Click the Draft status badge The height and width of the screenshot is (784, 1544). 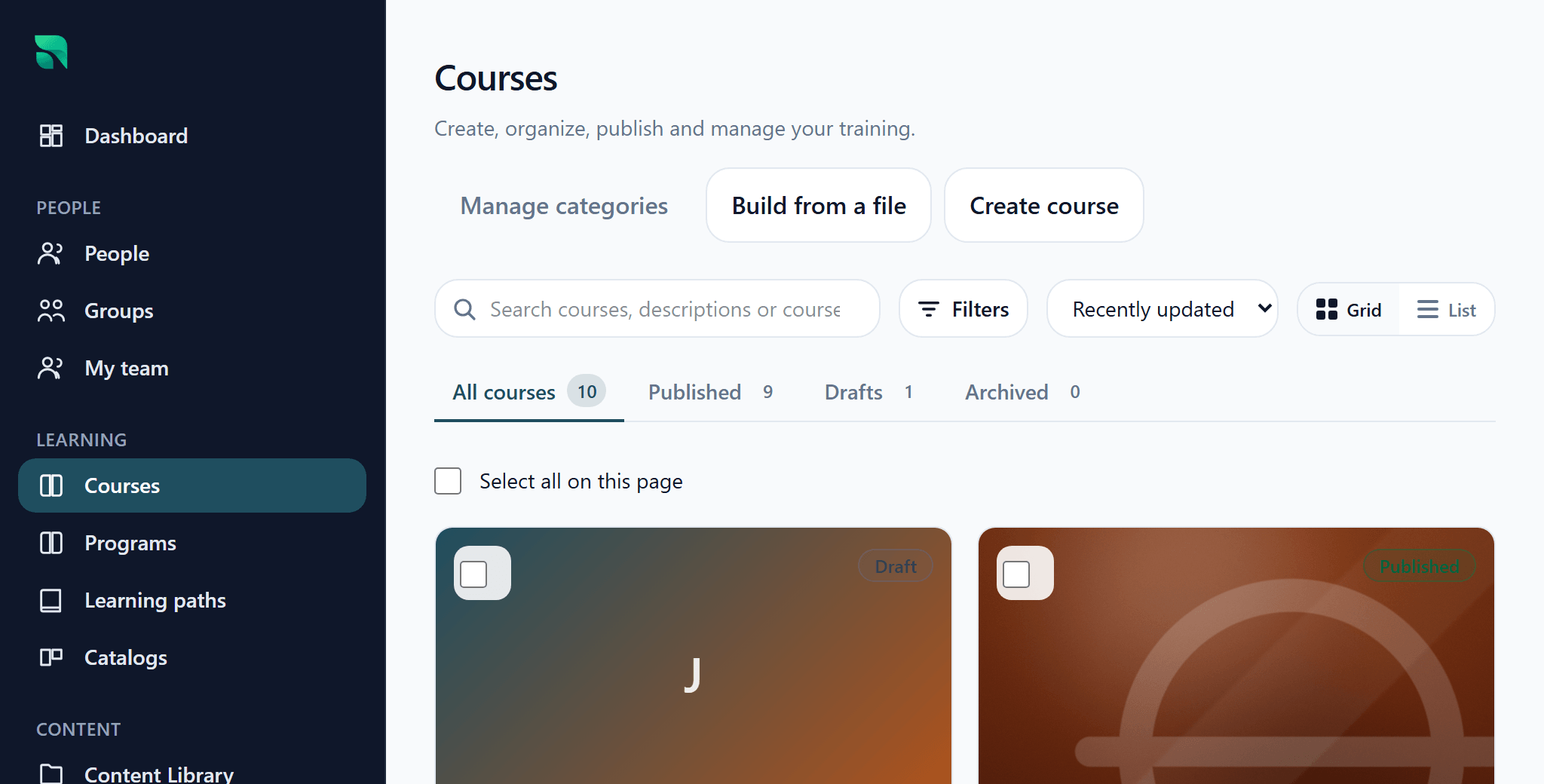(x=896, y=566)
